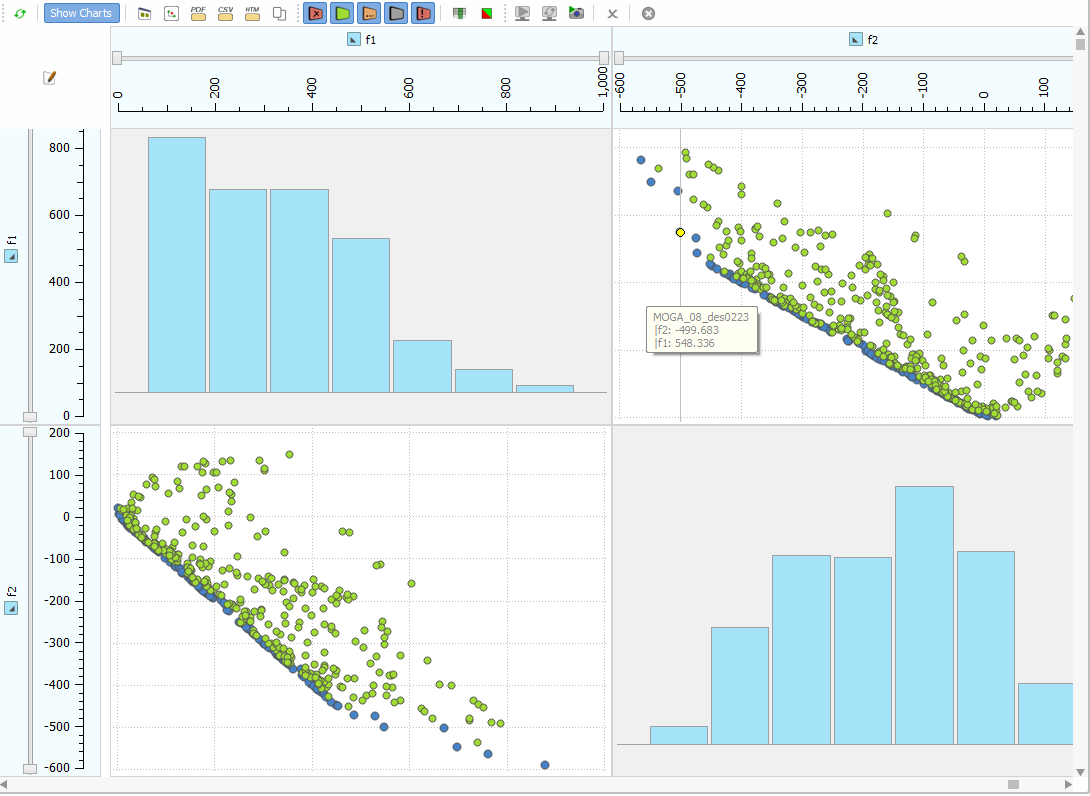Click the vertical scrollbar down arrow
This screenshot has height=796, width=1090.
tap(1080, 772)
